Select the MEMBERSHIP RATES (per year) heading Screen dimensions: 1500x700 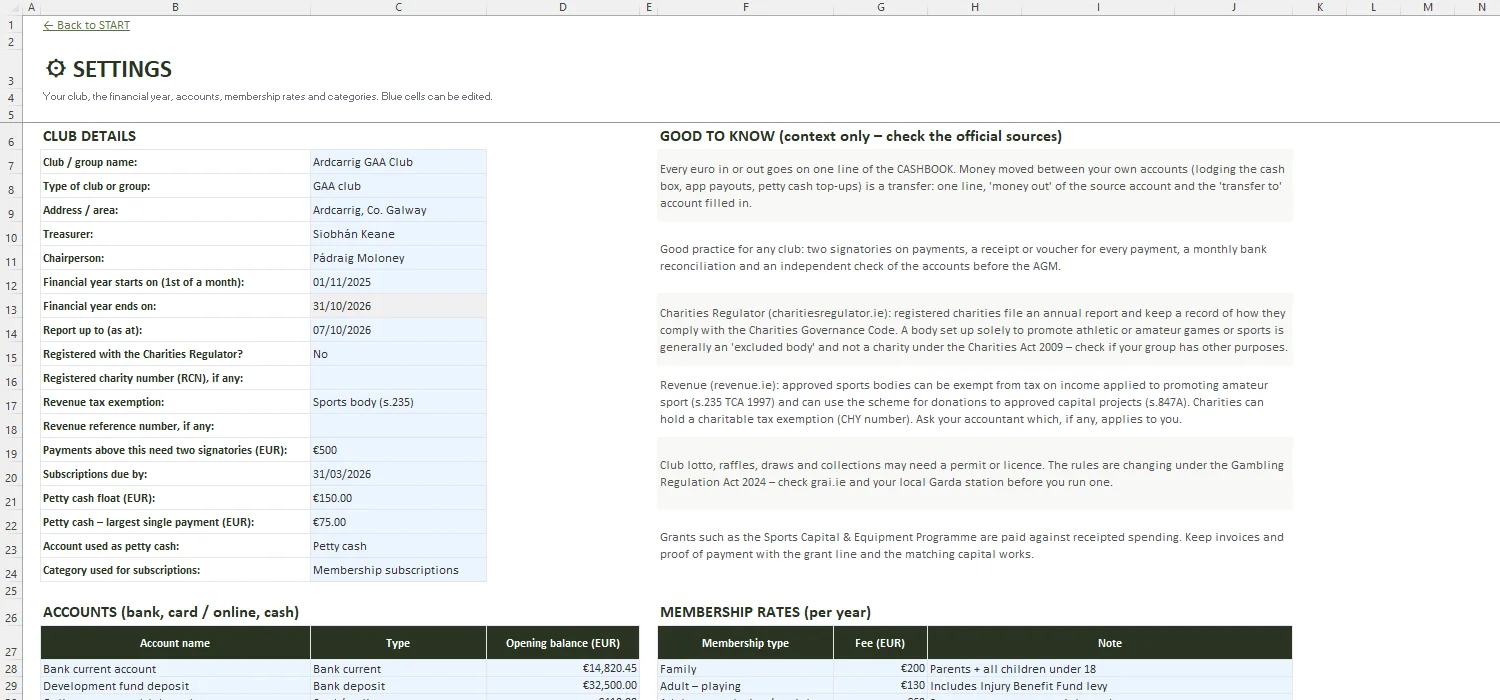coord(765,612)
